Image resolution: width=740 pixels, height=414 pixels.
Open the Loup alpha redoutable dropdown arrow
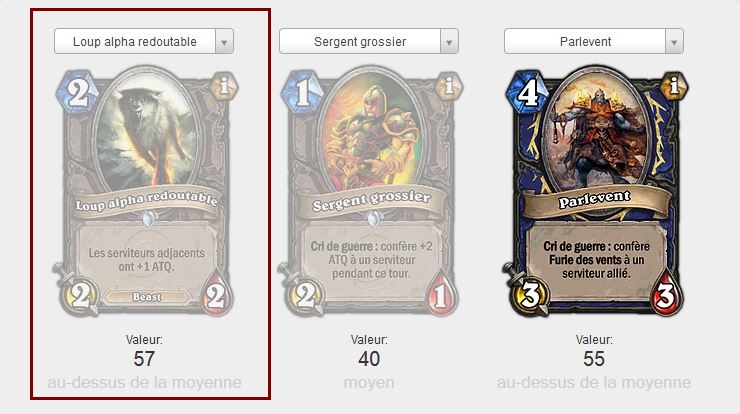coord(224,42)
